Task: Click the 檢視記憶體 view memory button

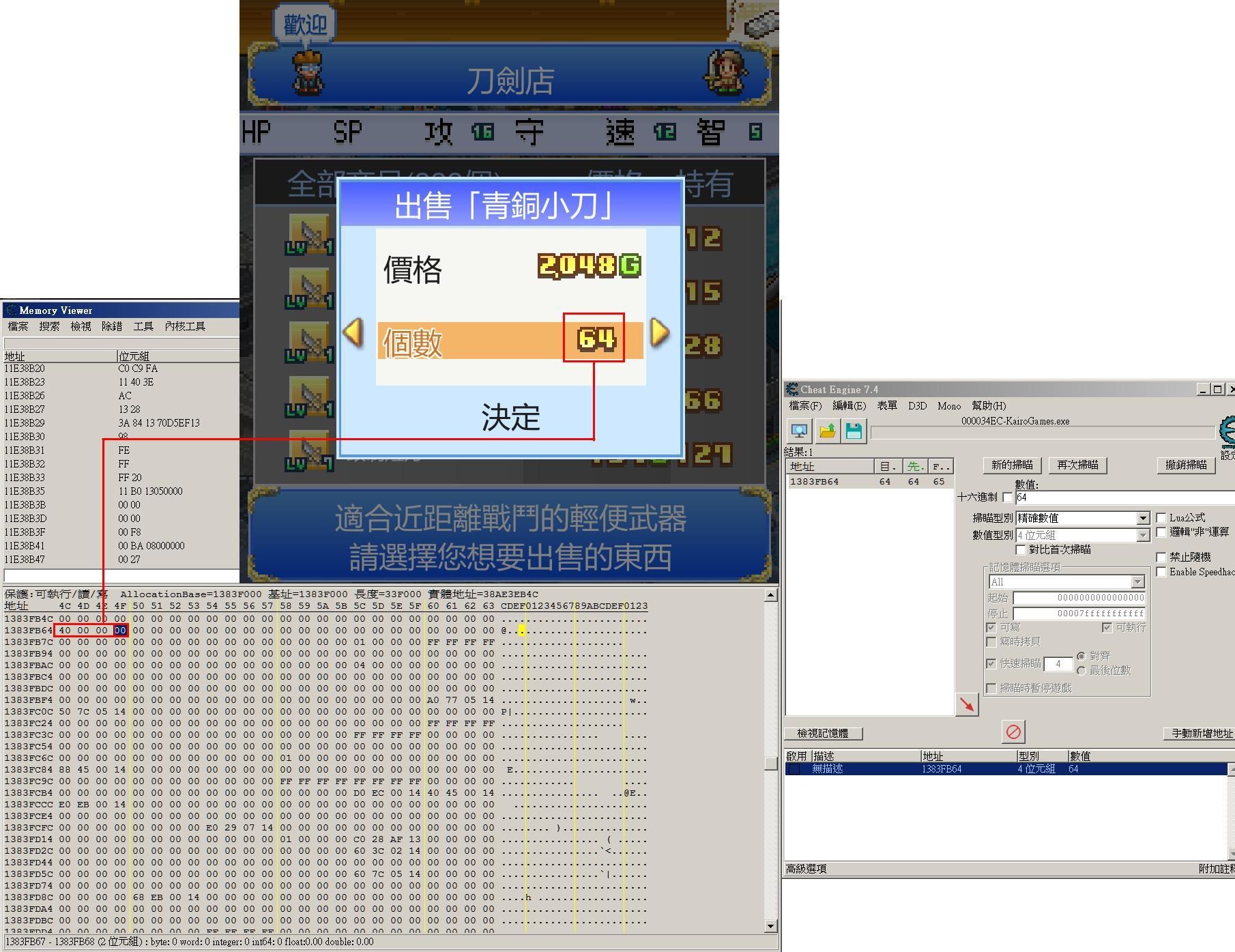Action: [x=823, y=734]
